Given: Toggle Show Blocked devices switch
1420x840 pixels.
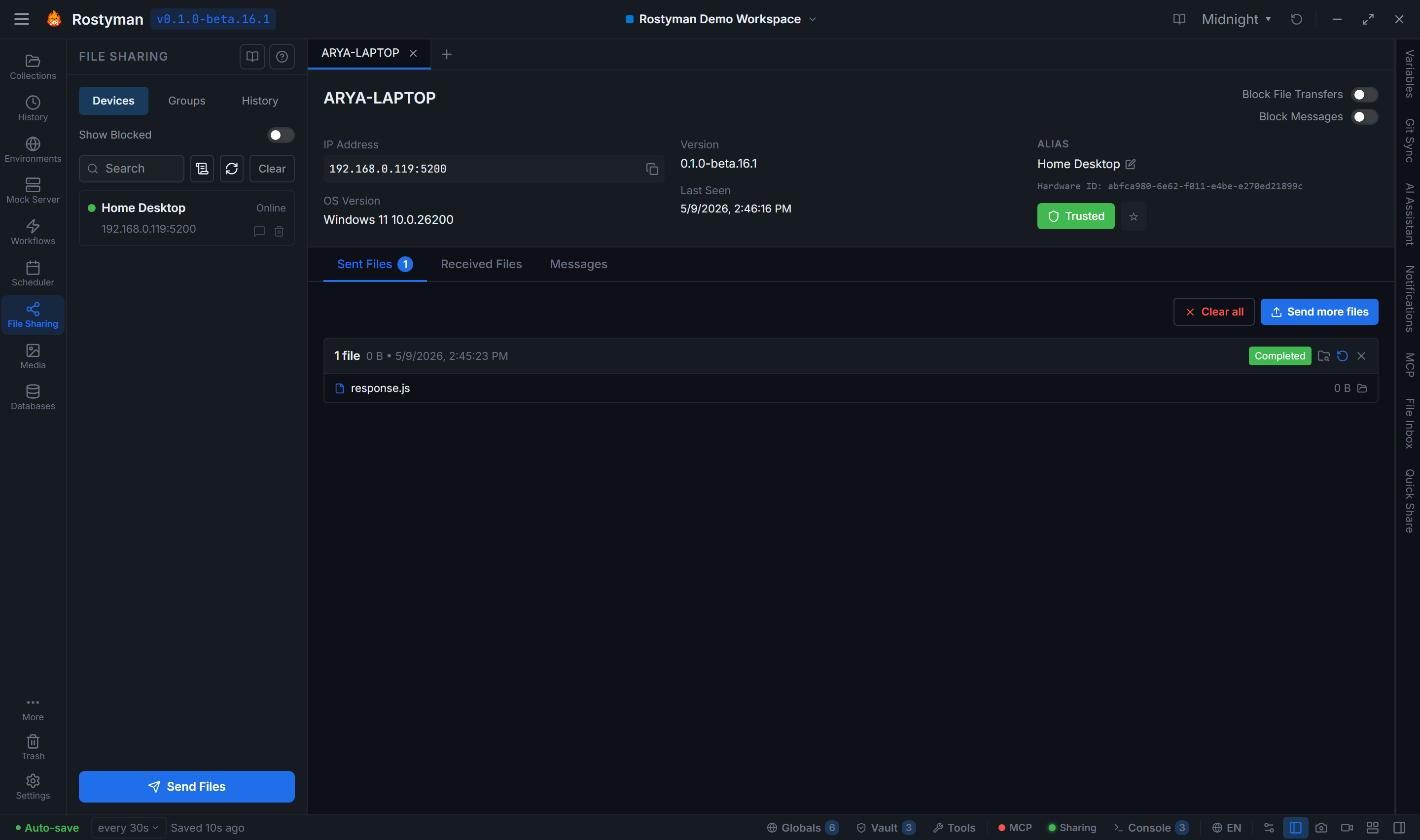Looking at the screenshot, I should coord(281,135).
